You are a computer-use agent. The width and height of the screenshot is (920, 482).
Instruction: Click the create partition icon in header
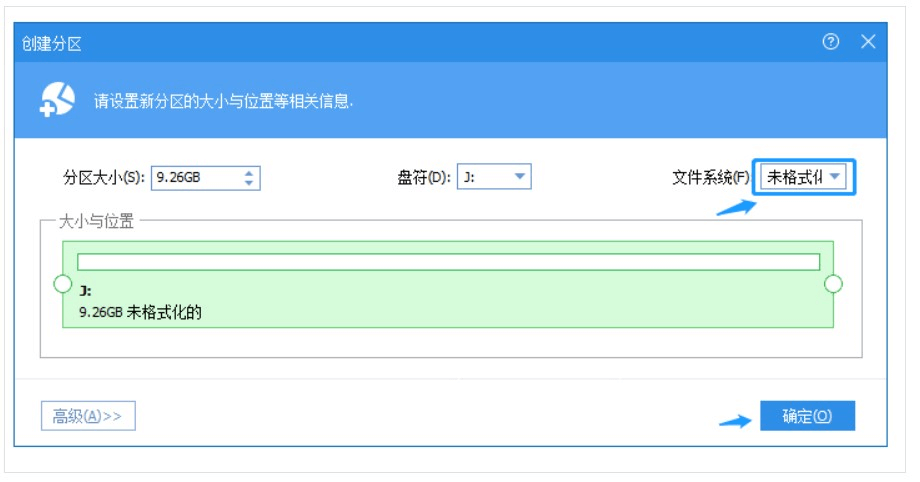coord(57,100)
